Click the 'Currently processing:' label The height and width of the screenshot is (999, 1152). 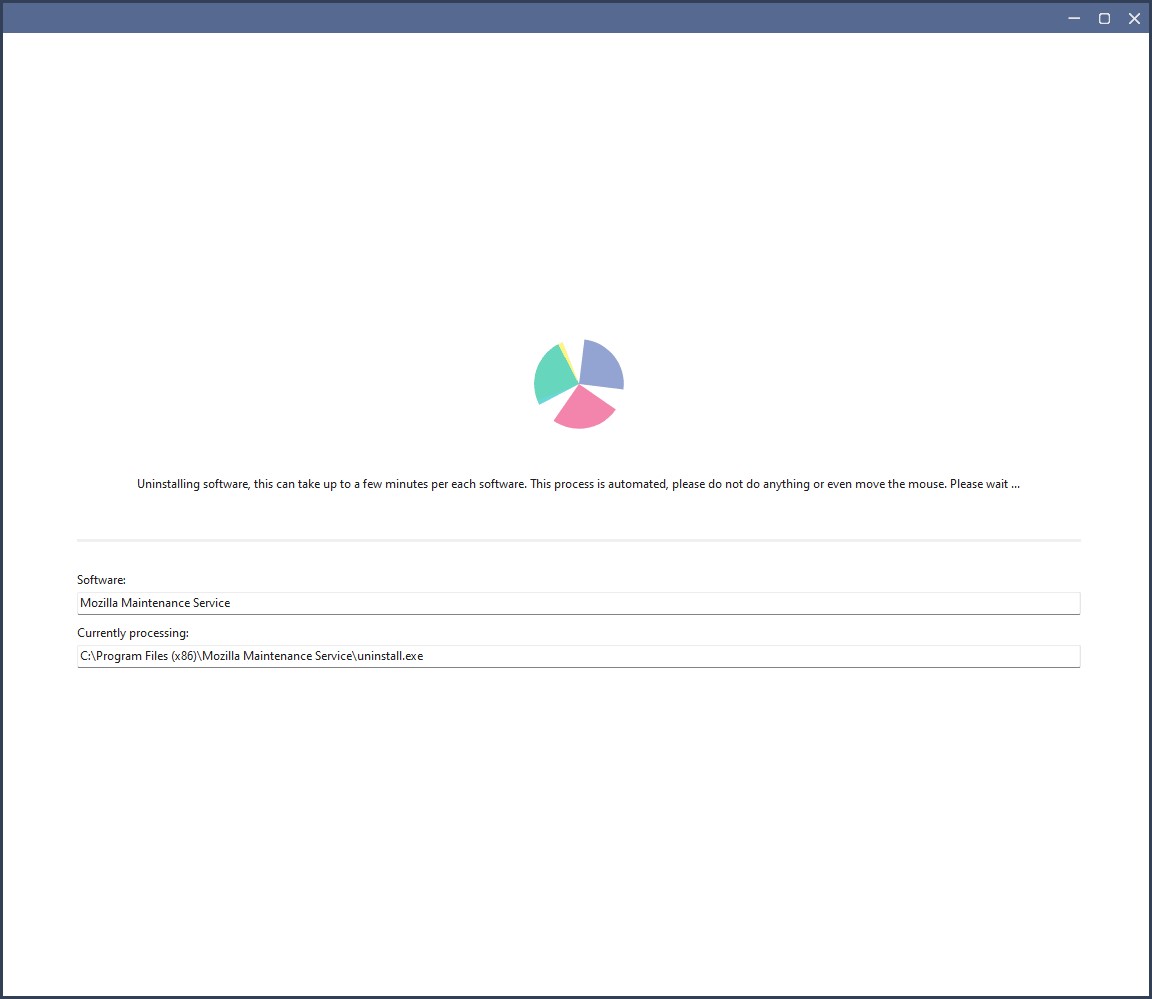tap(133, 632)
